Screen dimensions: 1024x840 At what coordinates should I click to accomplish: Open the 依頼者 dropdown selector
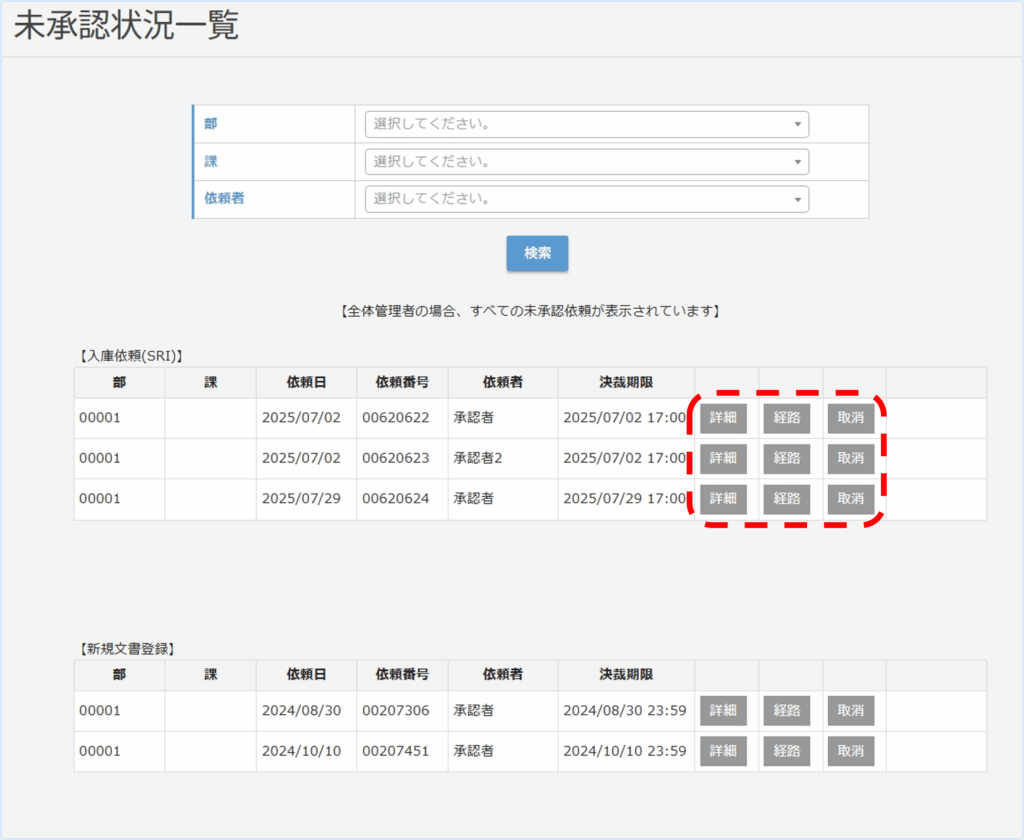click(586, 199)
